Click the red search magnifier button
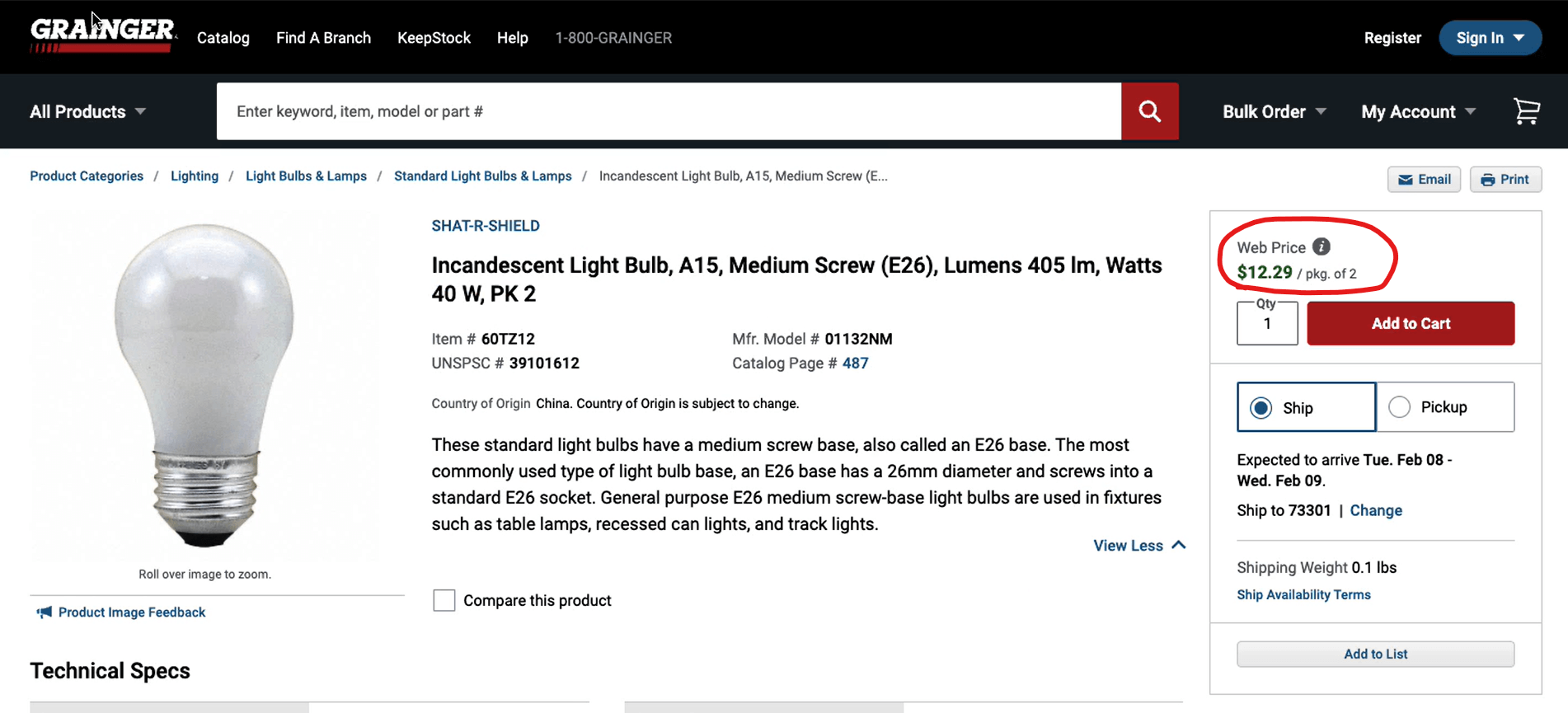Screen dimensions: 1568x713 tap(1149, 111)
